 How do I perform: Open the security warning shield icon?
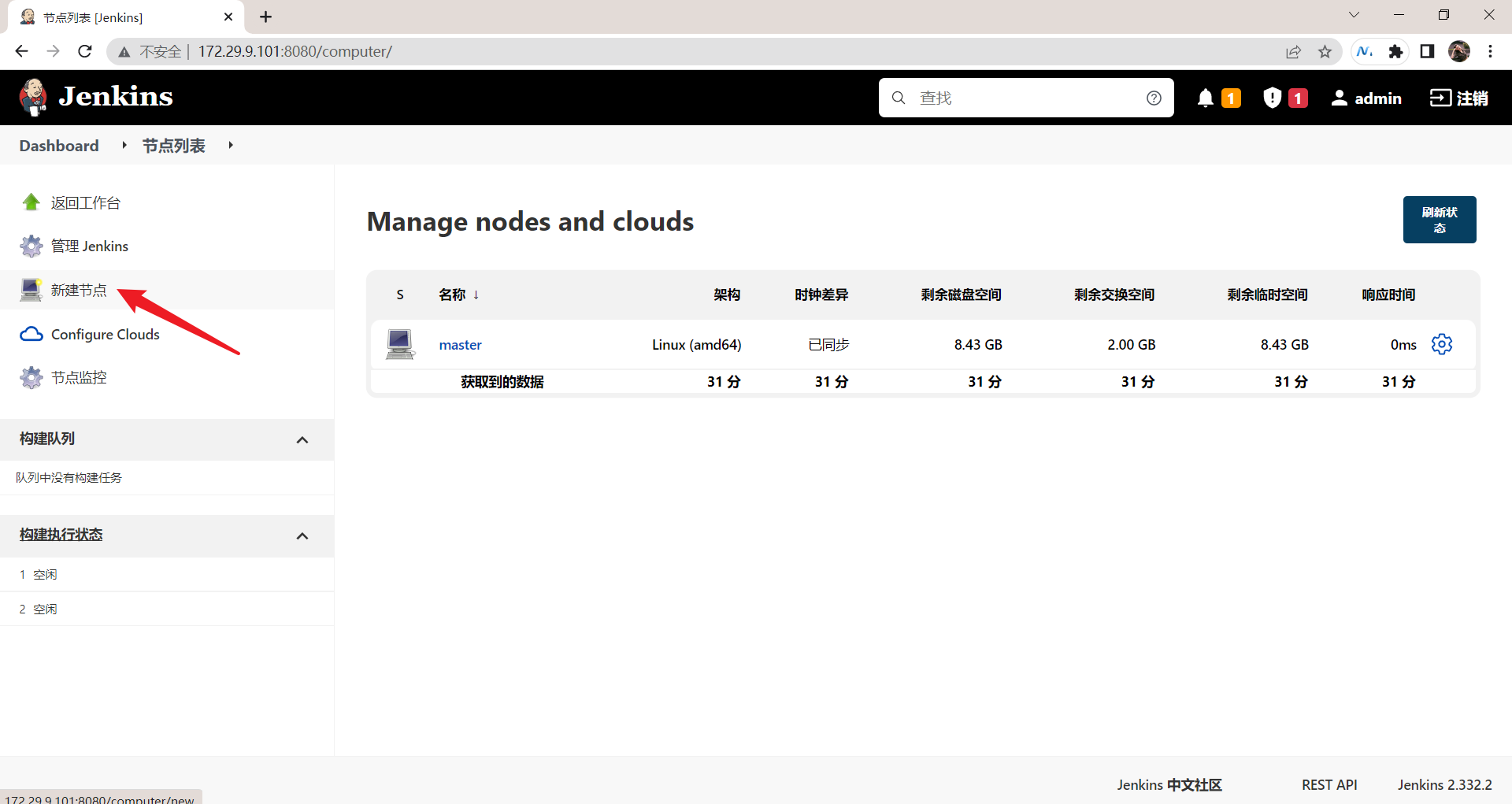(1272, 98)
